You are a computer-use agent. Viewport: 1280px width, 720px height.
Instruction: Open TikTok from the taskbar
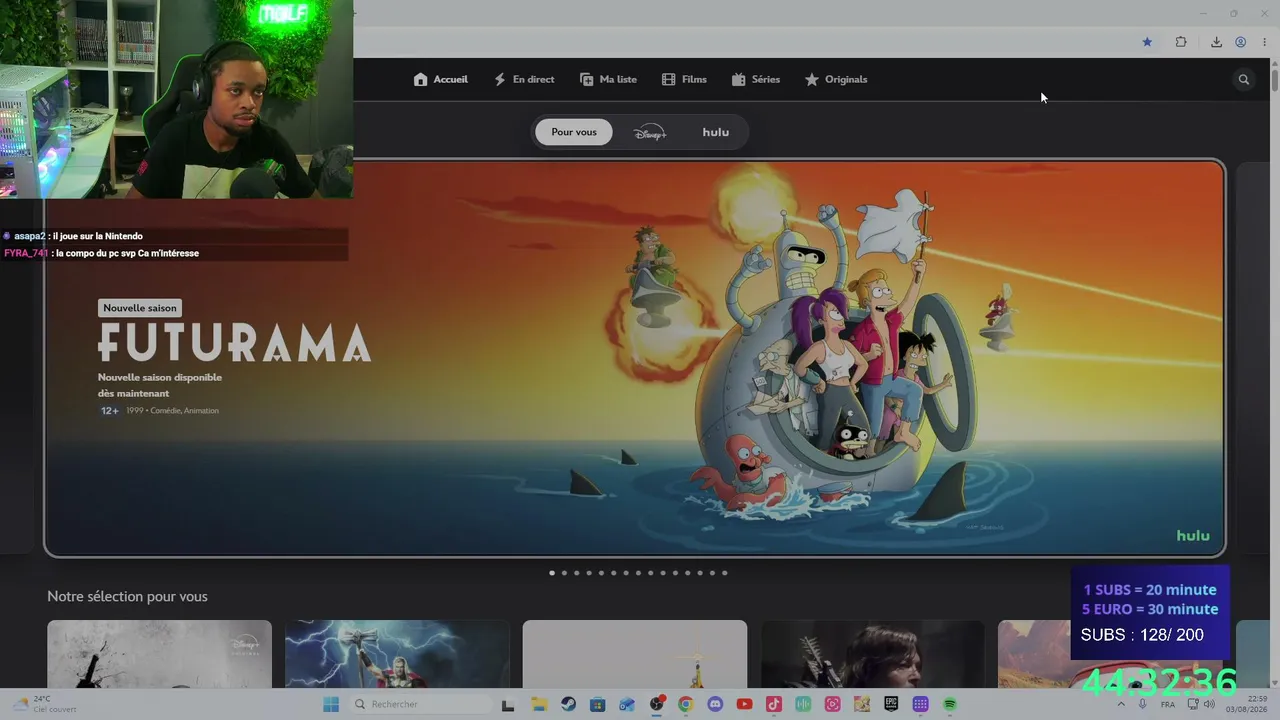[x=774, y=704]
